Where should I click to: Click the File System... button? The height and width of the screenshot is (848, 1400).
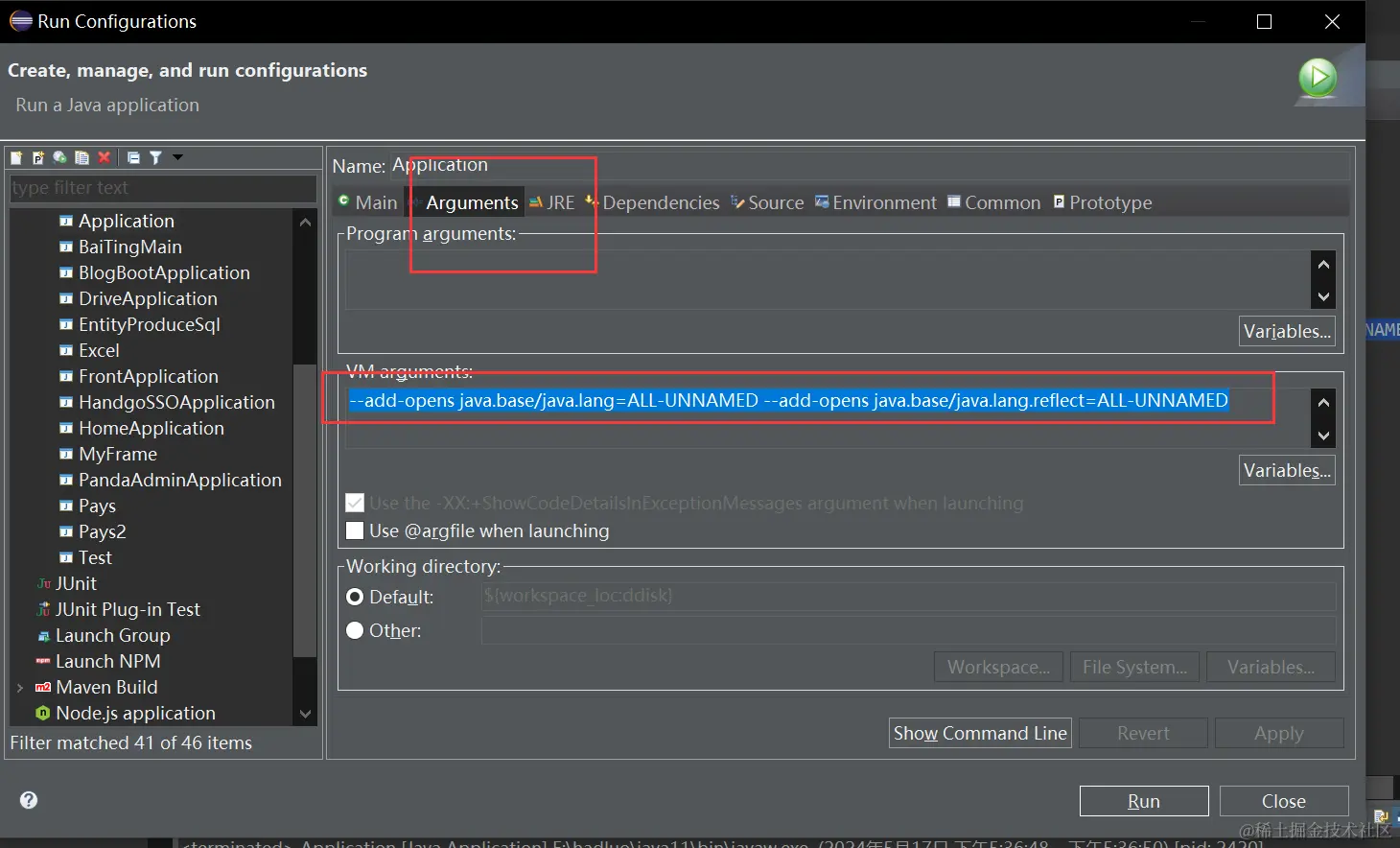tap(1134, 667)
